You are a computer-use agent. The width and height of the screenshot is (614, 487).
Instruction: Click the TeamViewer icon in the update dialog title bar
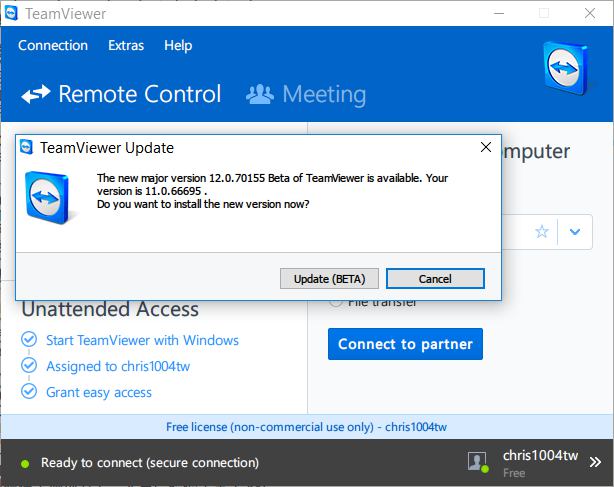point(27,148)
